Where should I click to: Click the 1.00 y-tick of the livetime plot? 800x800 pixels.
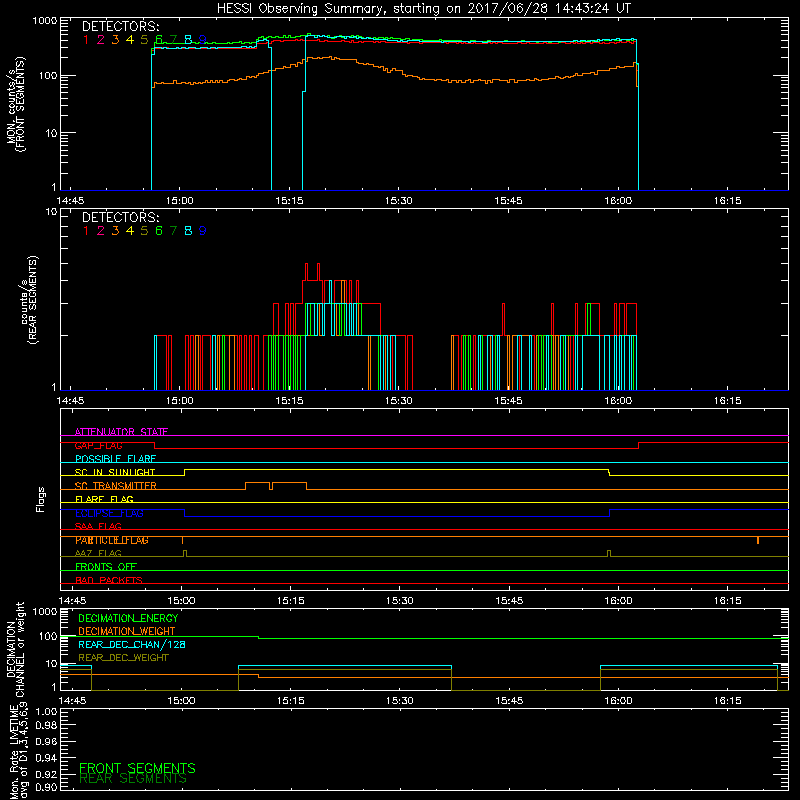pyautogui.click(x=46, y=711)
